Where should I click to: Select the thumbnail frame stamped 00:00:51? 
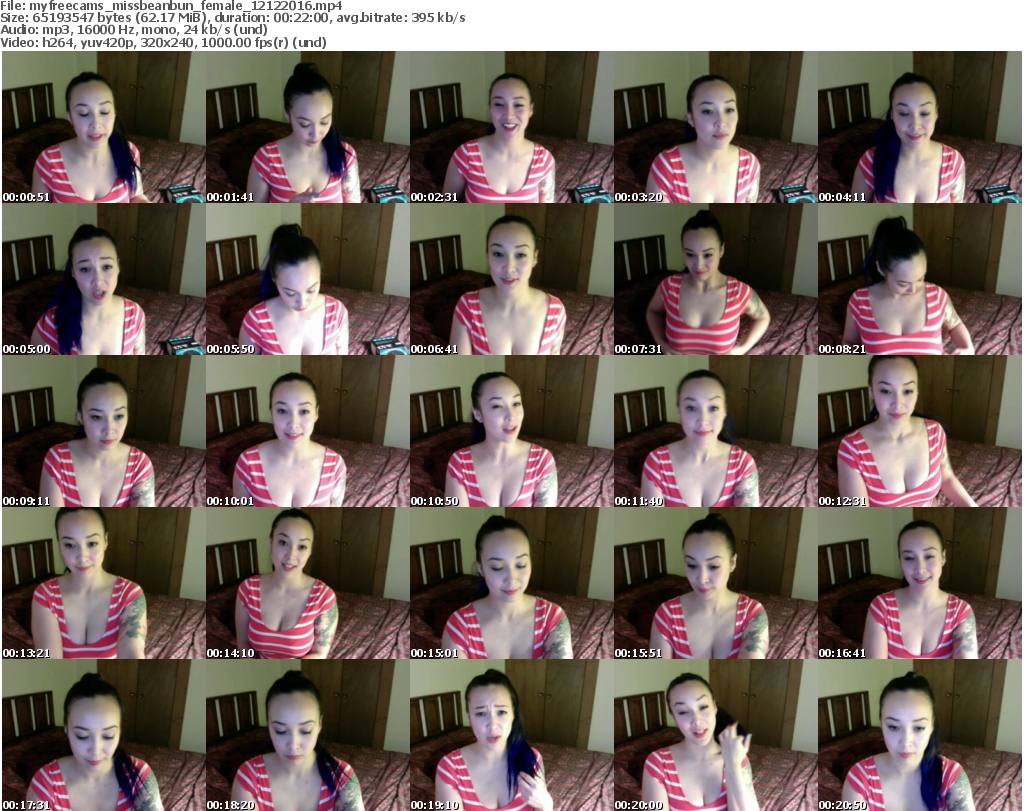pos(104,127)
